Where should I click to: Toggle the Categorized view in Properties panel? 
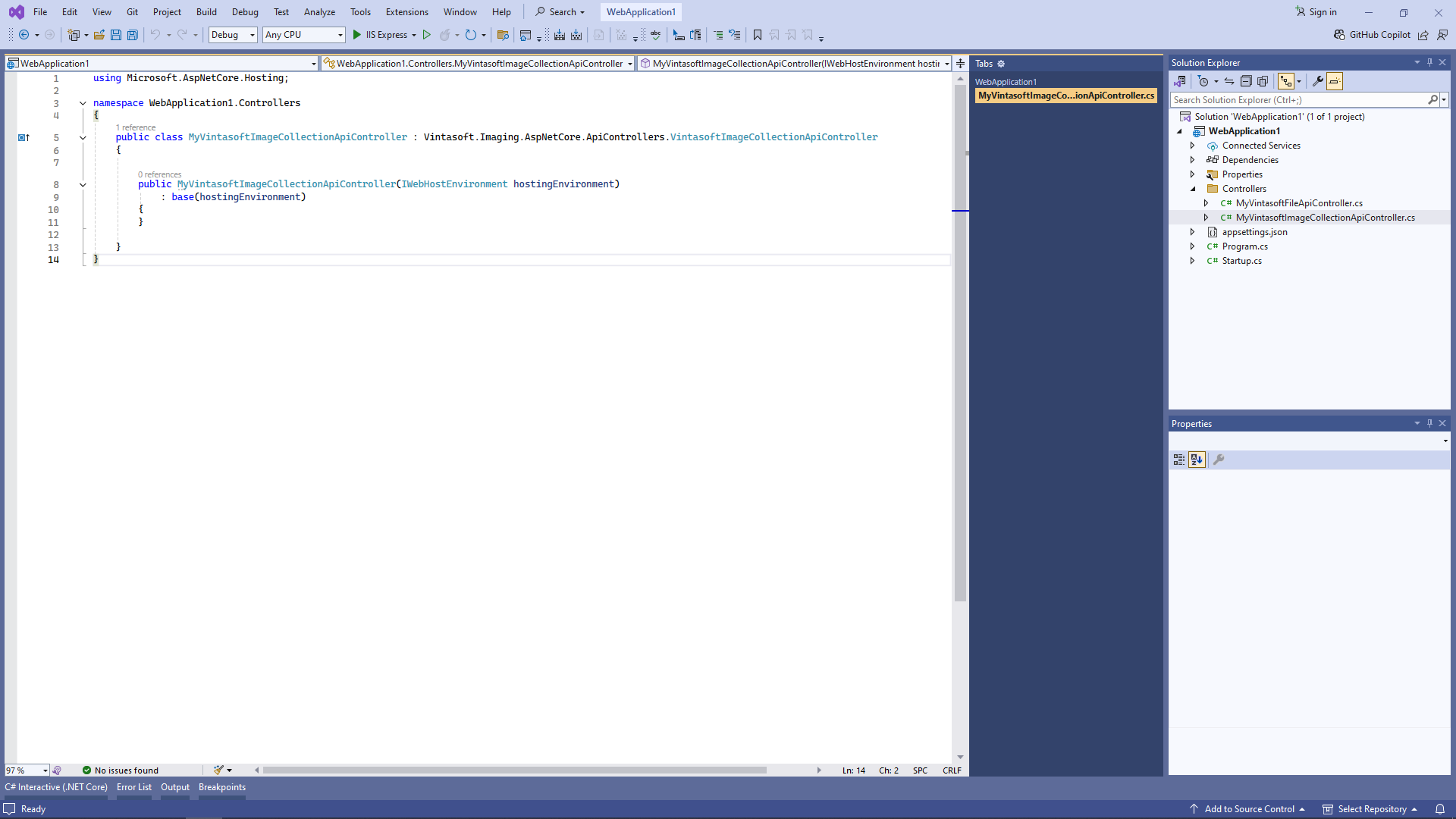click(x=1178, y=460)
